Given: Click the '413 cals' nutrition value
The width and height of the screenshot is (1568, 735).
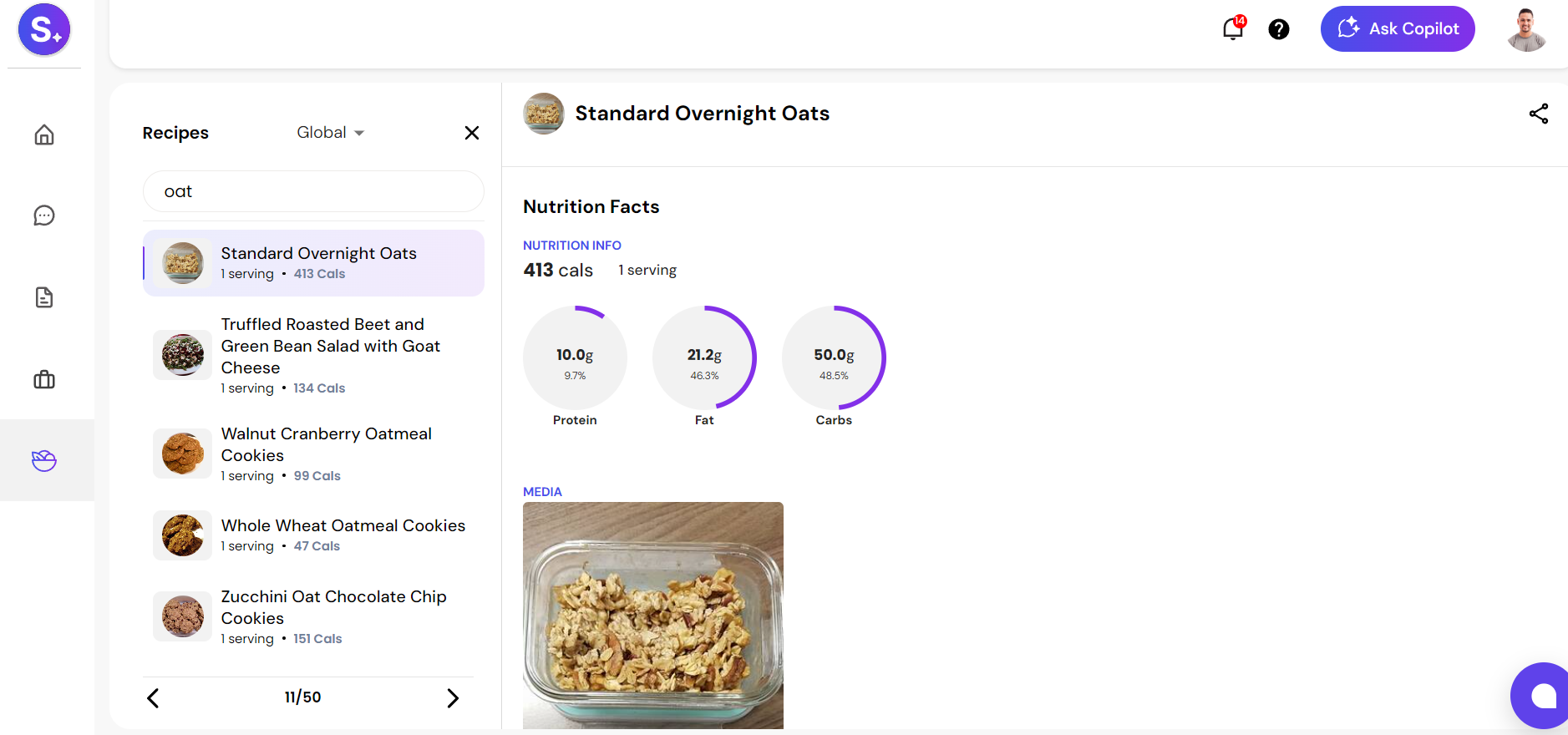Looking at the screenshot, I should pyautogui.click(x=558, y=271).
